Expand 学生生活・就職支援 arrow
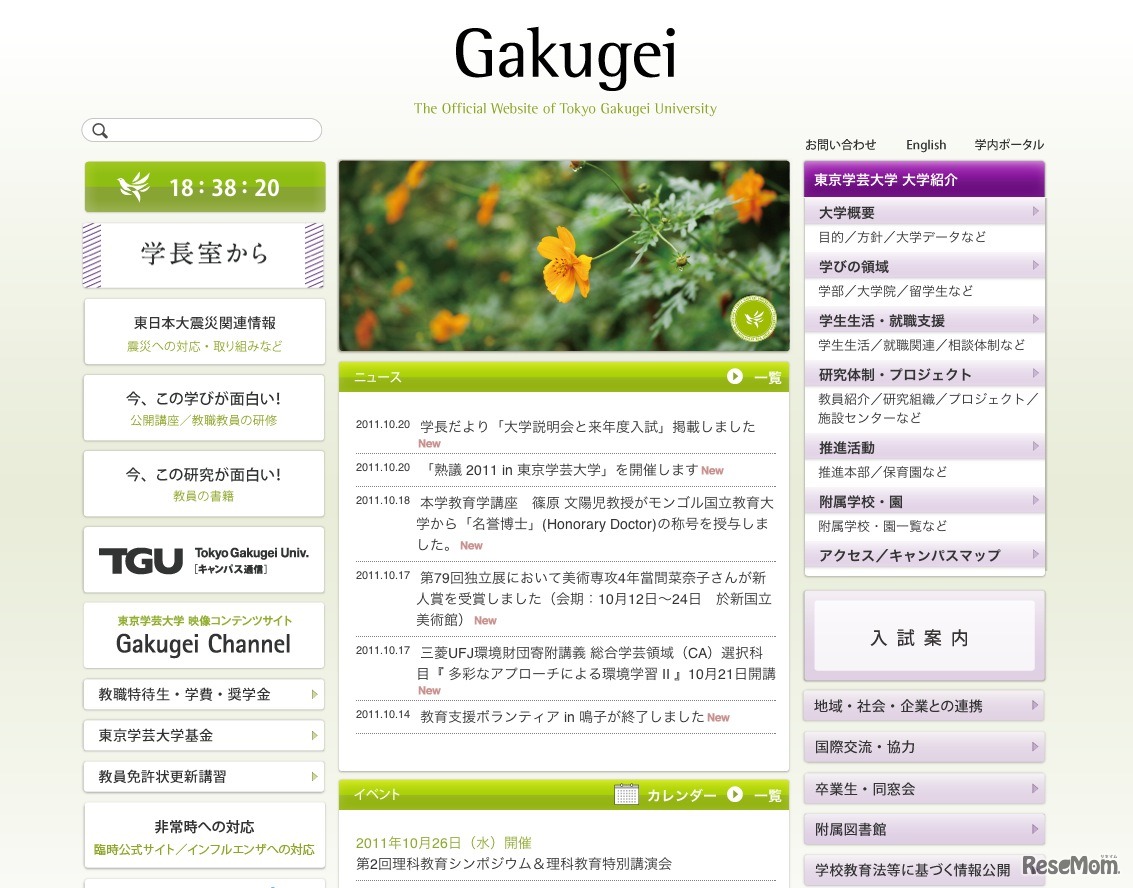This screenshot has height=888, width=1133. (x=1035, y=319)
